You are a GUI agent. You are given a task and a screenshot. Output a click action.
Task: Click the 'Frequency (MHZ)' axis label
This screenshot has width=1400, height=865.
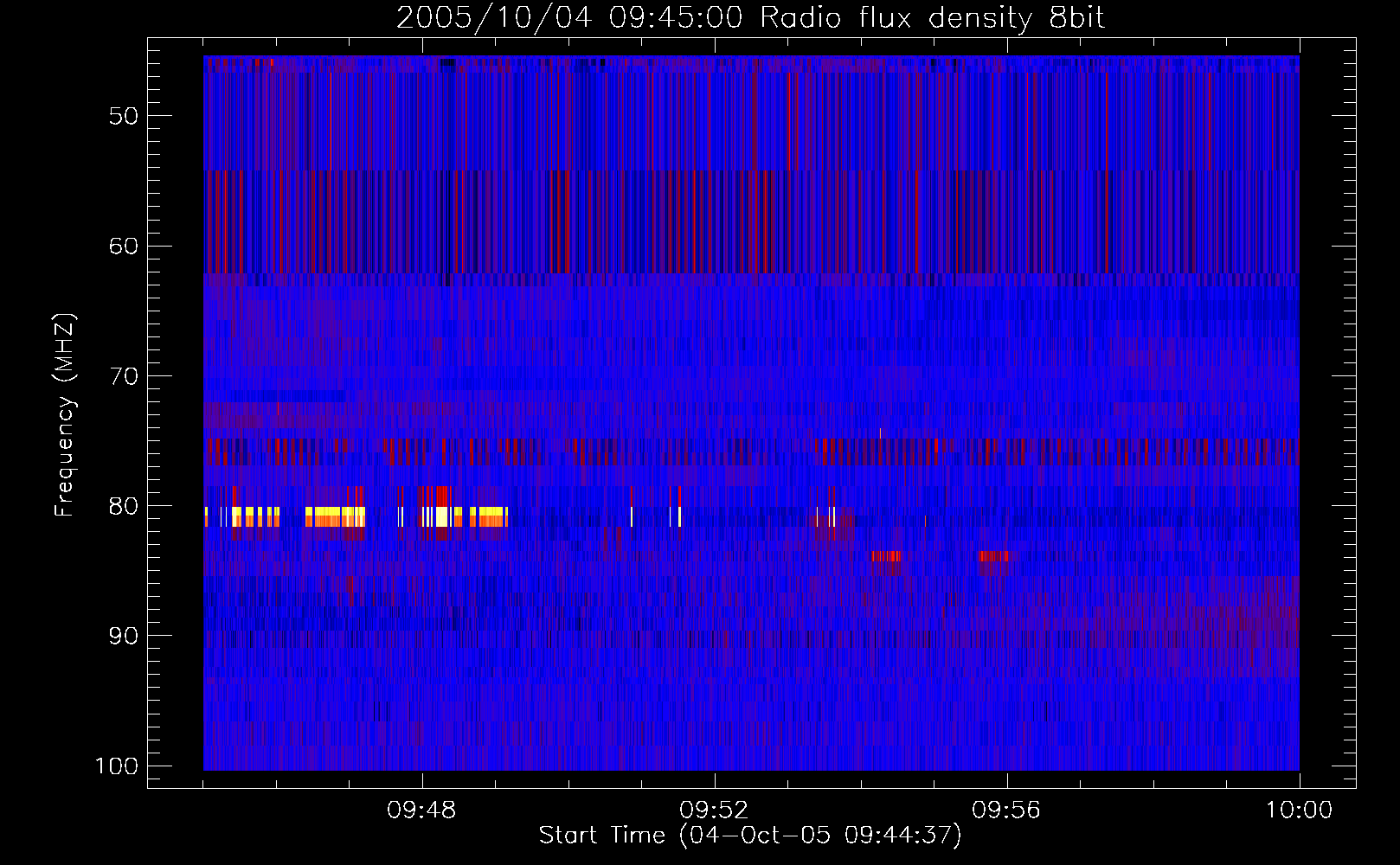coord(65,414)
